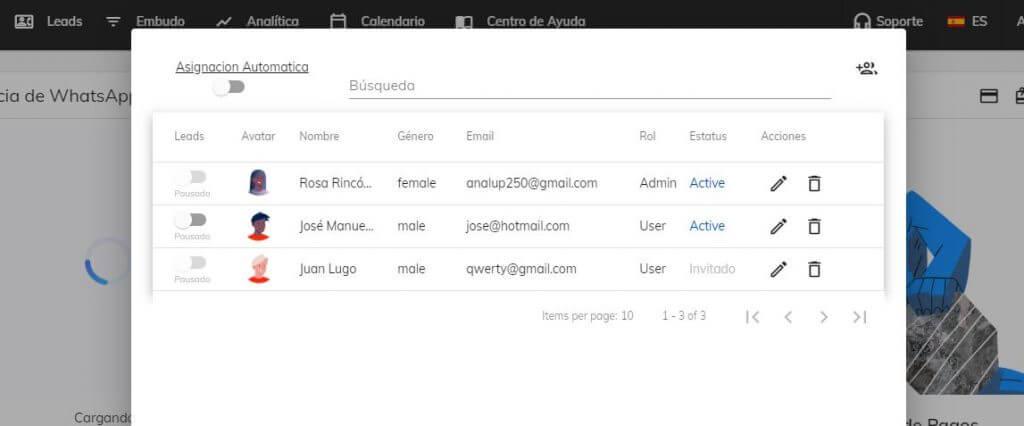Click the Calendario calendar icon

tap(338, 22)
